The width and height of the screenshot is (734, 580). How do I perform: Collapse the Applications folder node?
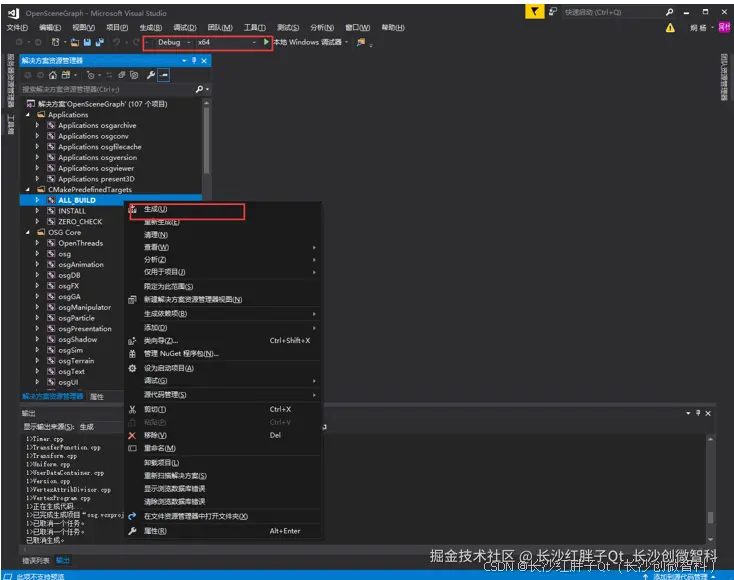tap(28, 115)
